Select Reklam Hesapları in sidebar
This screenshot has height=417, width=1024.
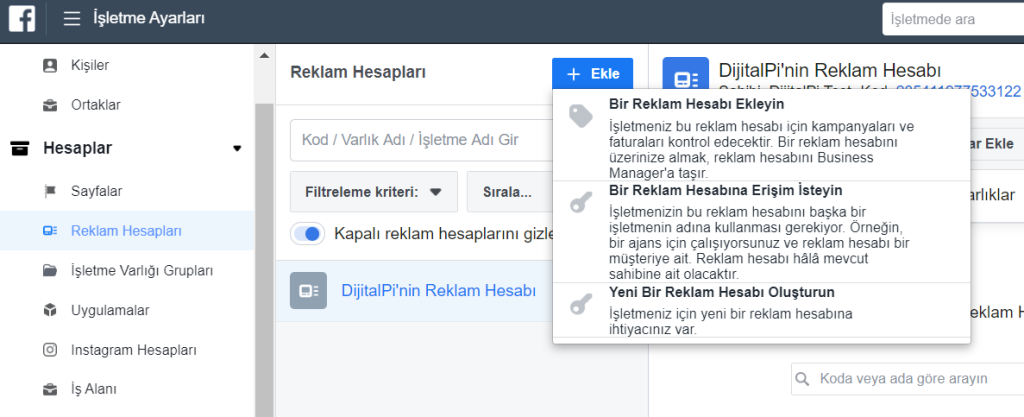tap(127, 230)
